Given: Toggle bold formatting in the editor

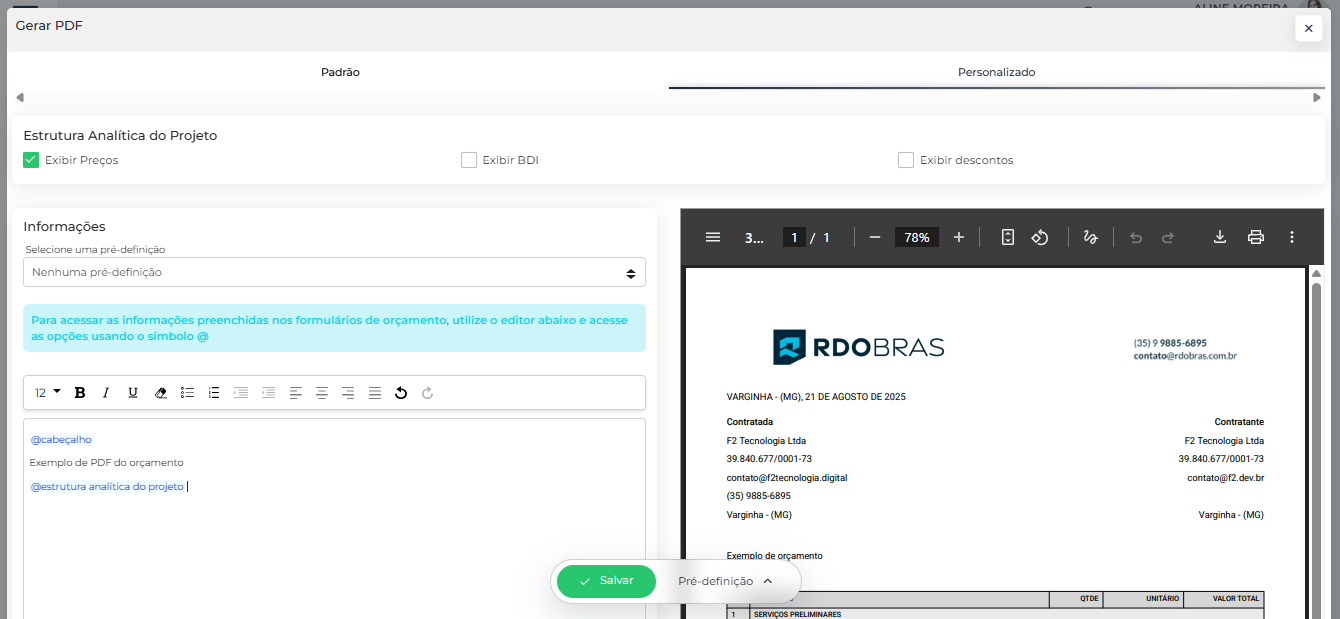Looking at the screenshot, I should 80,393.
